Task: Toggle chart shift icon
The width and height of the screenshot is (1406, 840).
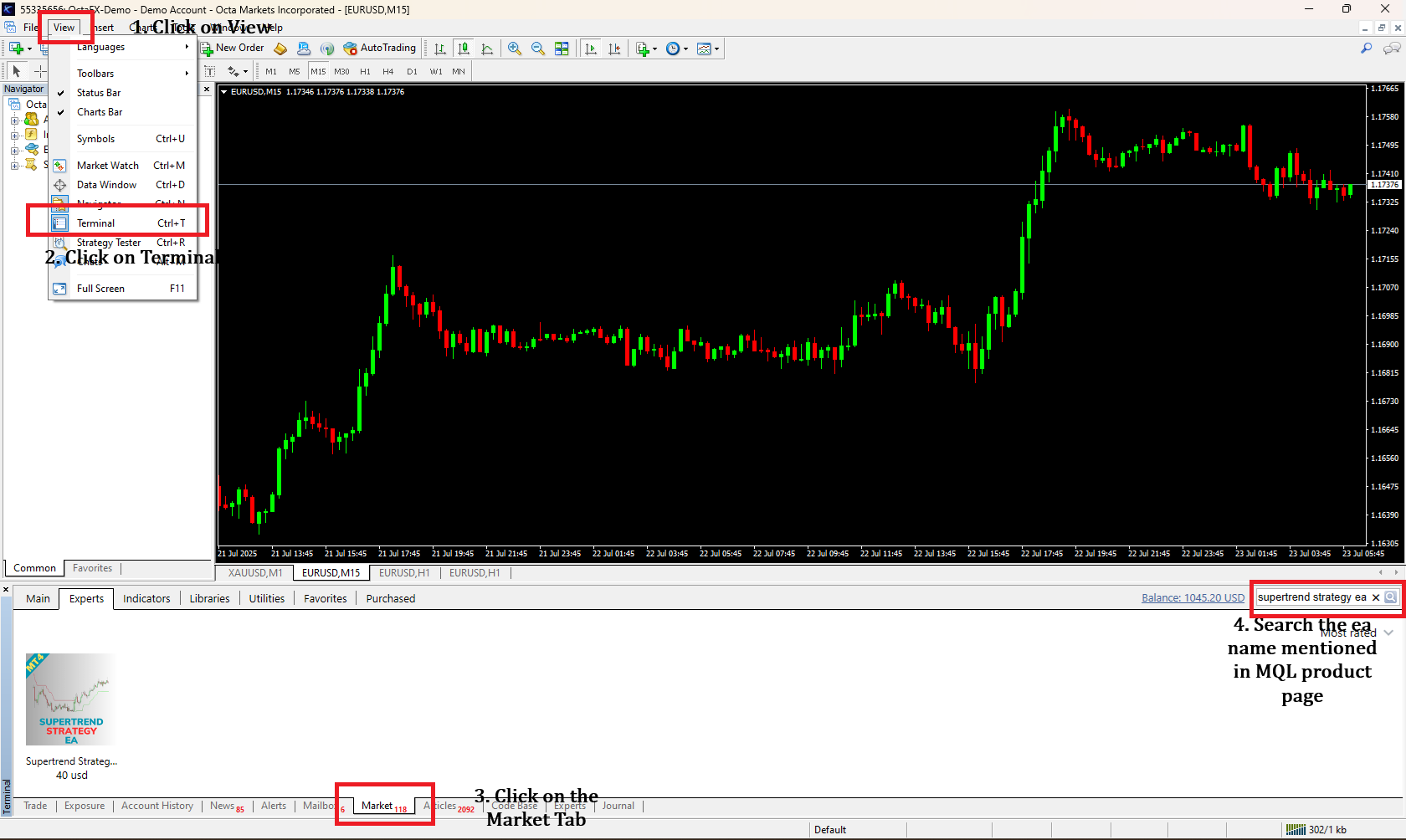Action: point(614,49)
